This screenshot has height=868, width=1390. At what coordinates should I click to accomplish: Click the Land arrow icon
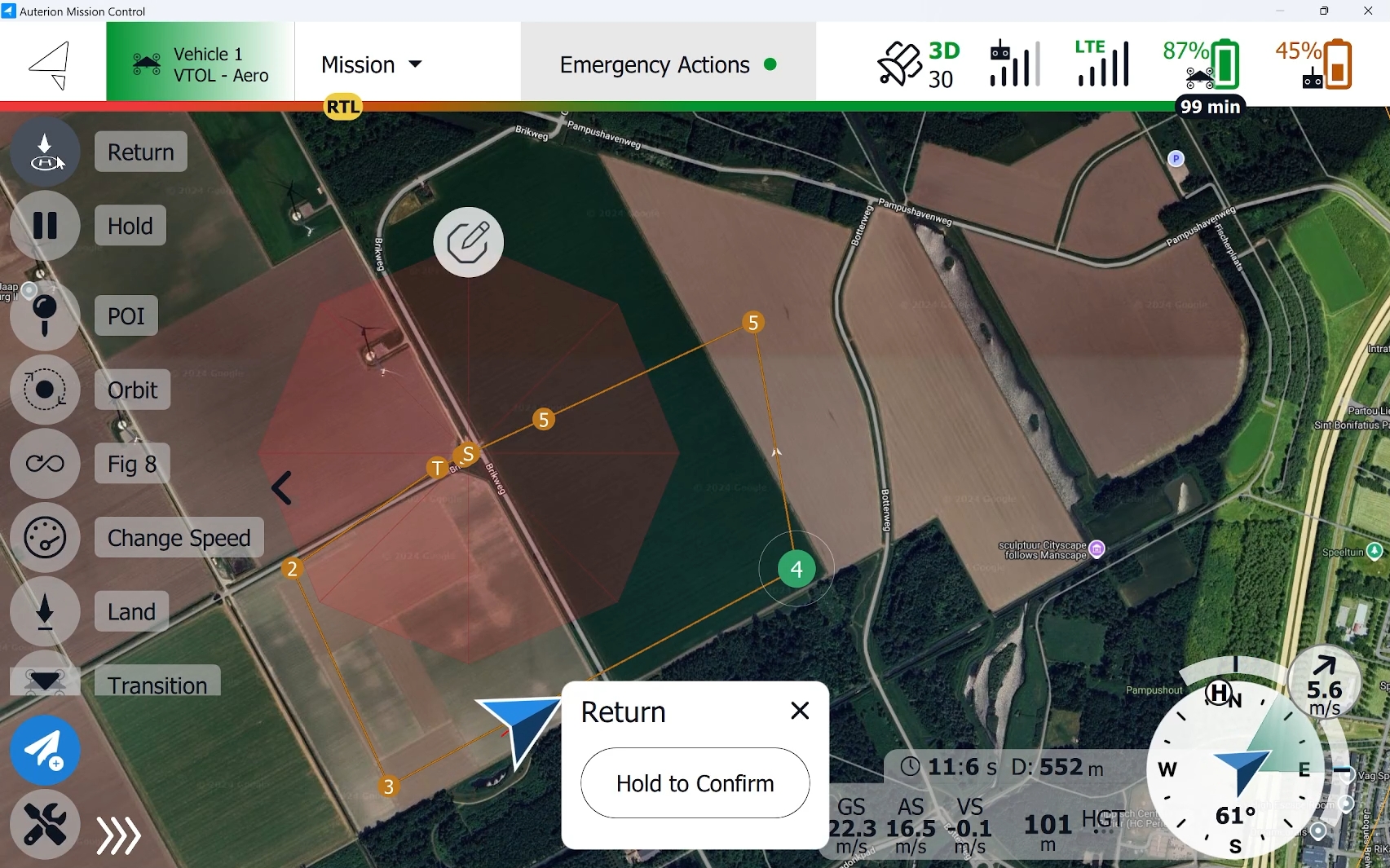tap(45, 611)
